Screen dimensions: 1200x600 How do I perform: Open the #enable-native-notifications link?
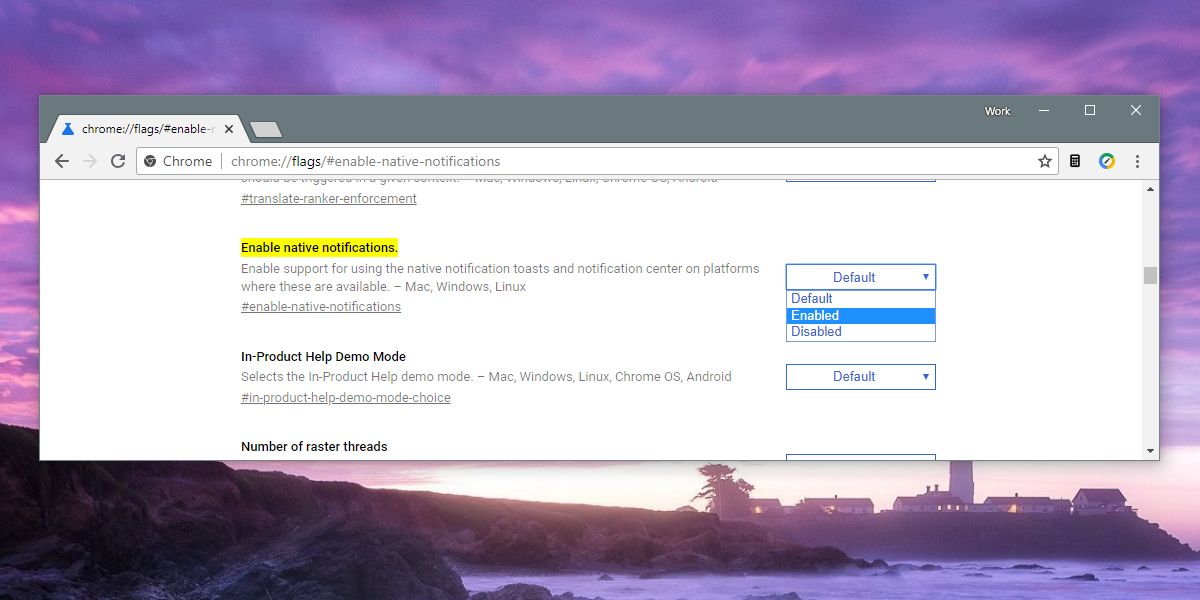pos(321,306)
